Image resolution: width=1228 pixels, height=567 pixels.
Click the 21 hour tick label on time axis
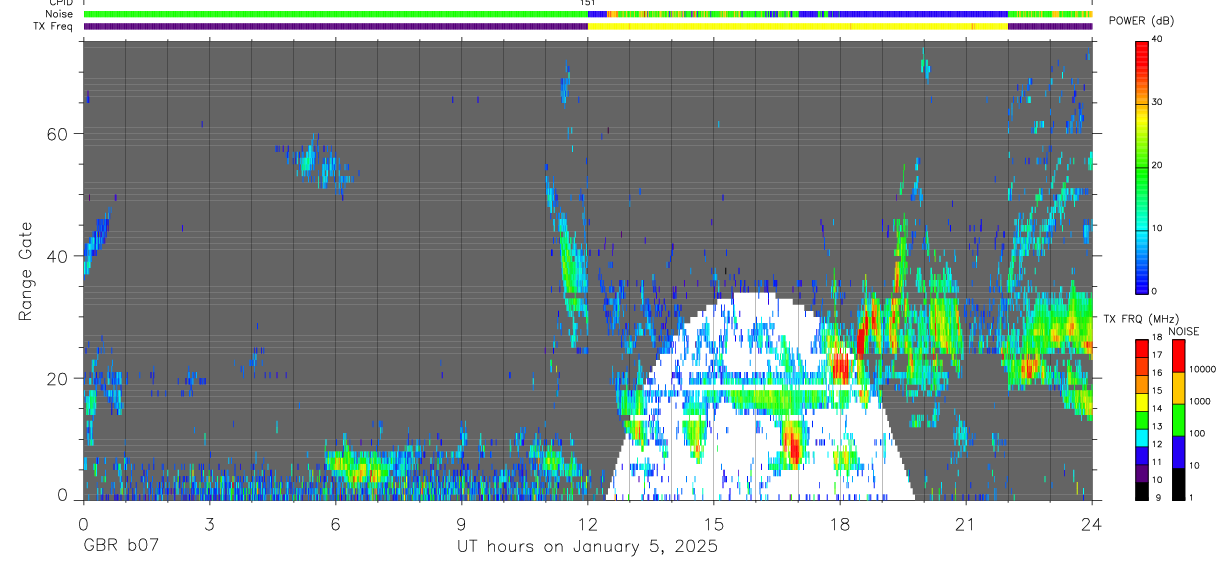point(966,524)
